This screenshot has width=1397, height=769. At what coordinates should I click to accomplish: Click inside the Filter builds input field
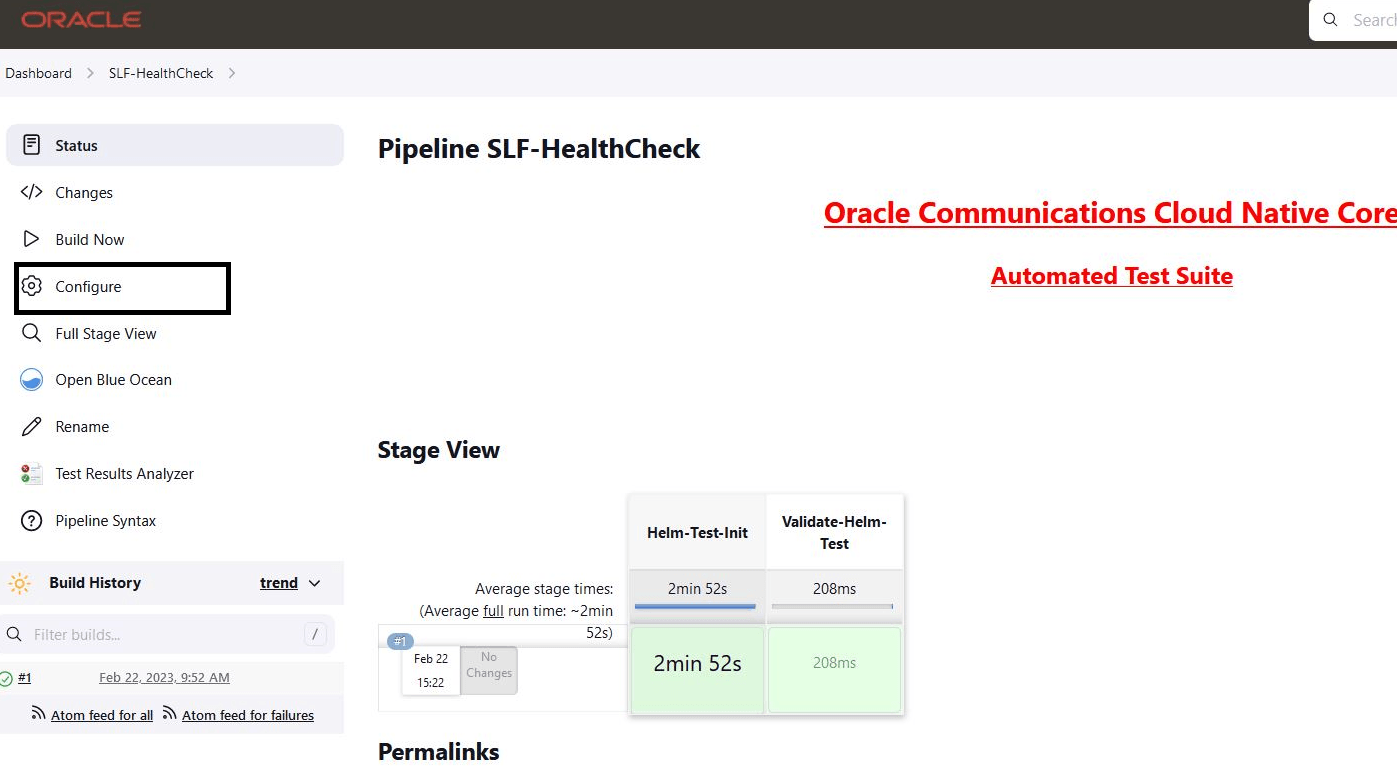160,634
